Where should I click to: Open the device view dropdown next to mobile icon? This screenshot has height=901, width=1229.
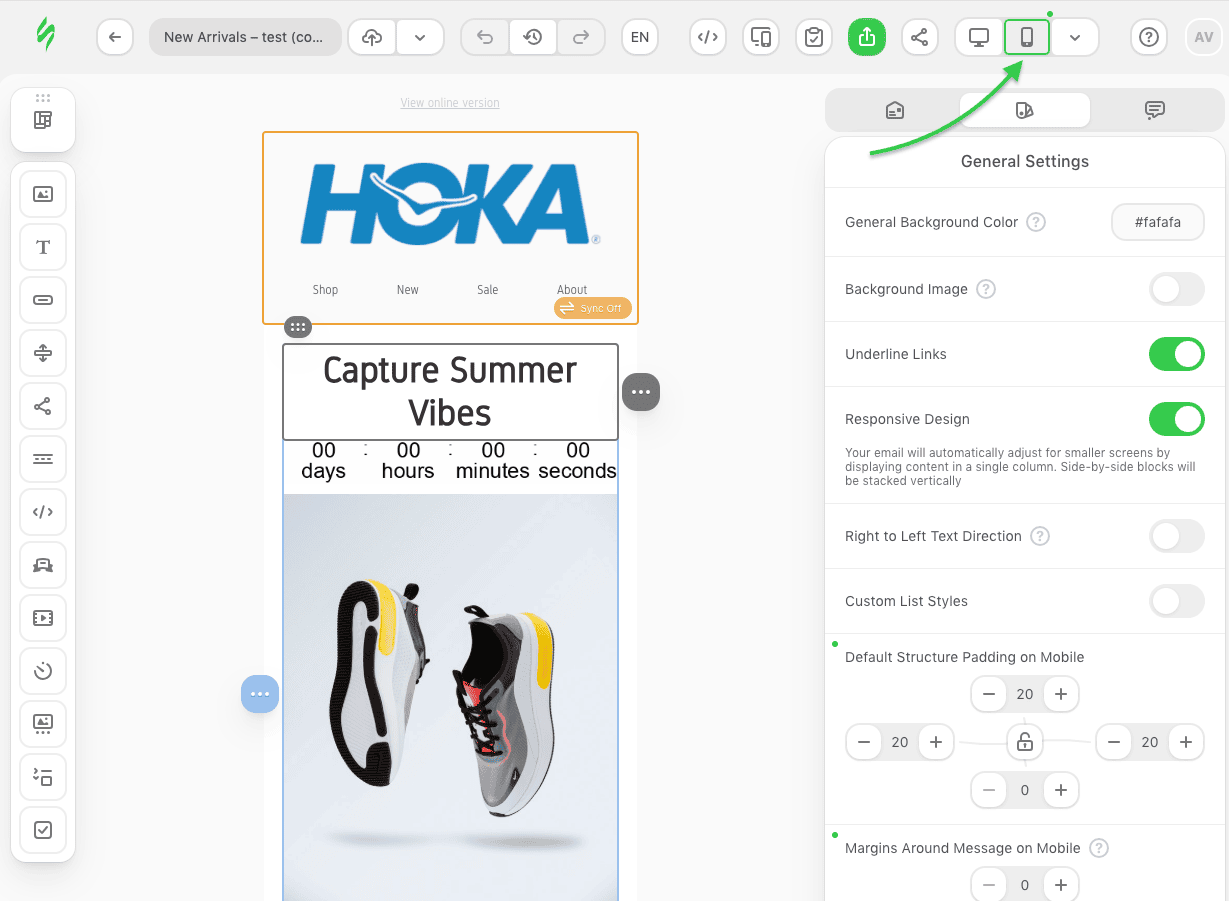pyautogui.click(x=1076, y=36)
